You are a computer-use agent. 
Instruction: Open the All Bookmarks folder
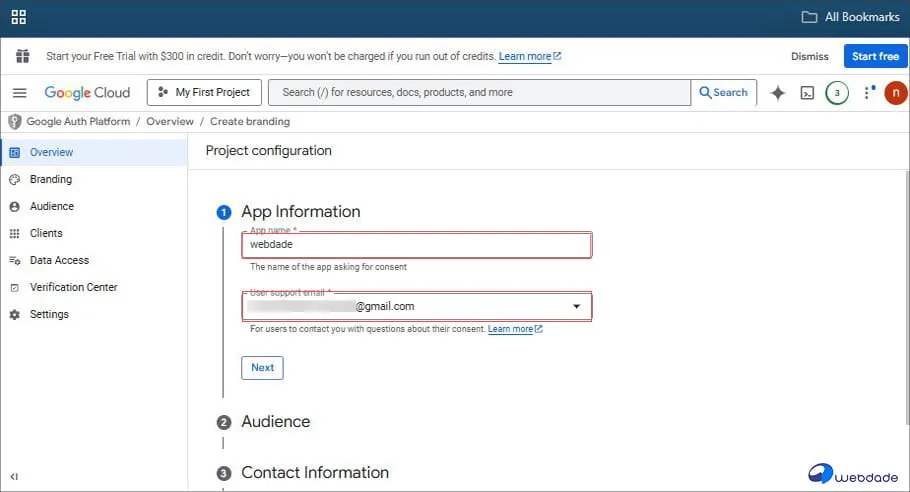[x=849, y=18]
